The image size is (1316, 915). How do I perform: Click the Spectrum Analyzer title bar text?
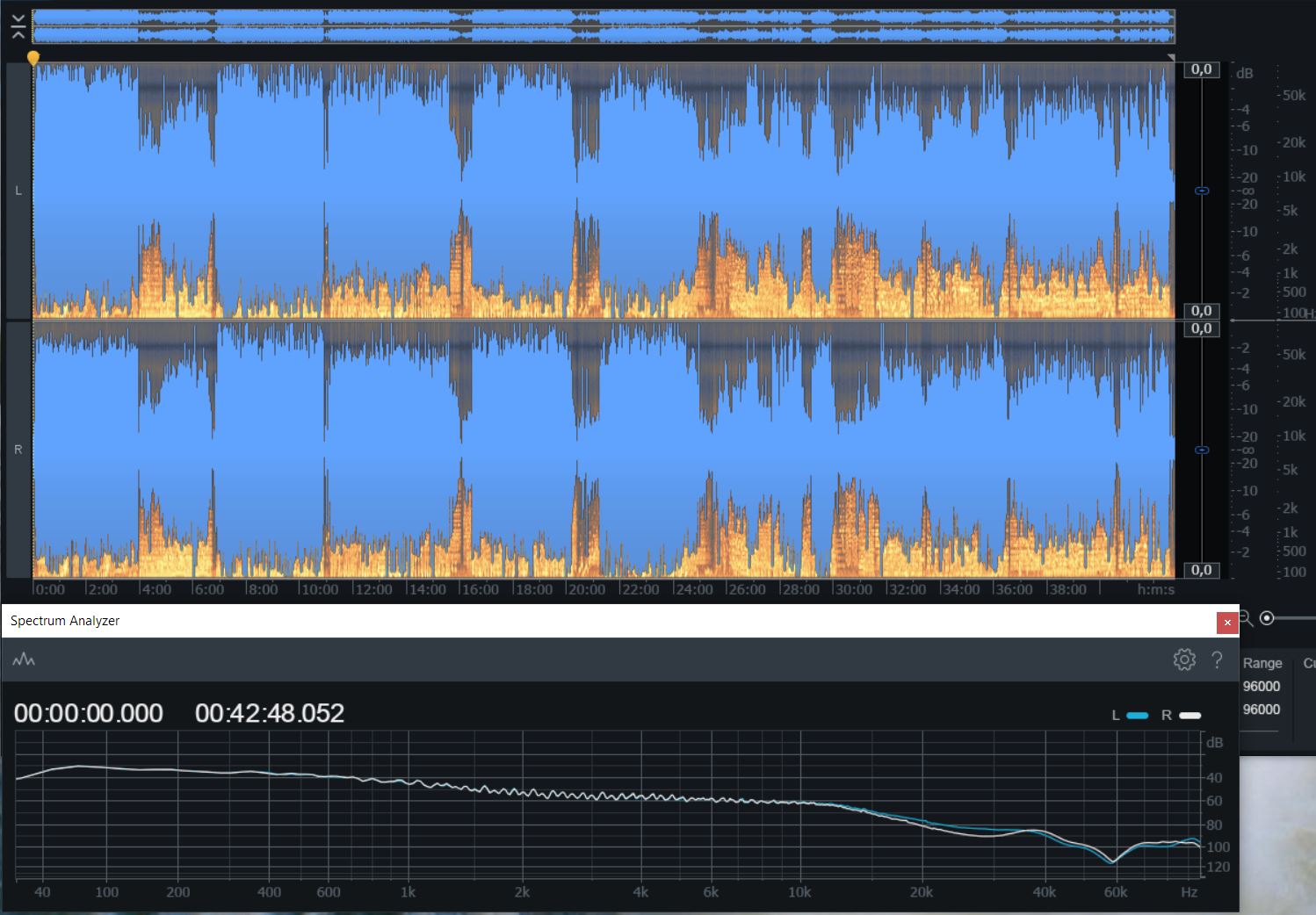pyautogui.click(x=65, y=621)
